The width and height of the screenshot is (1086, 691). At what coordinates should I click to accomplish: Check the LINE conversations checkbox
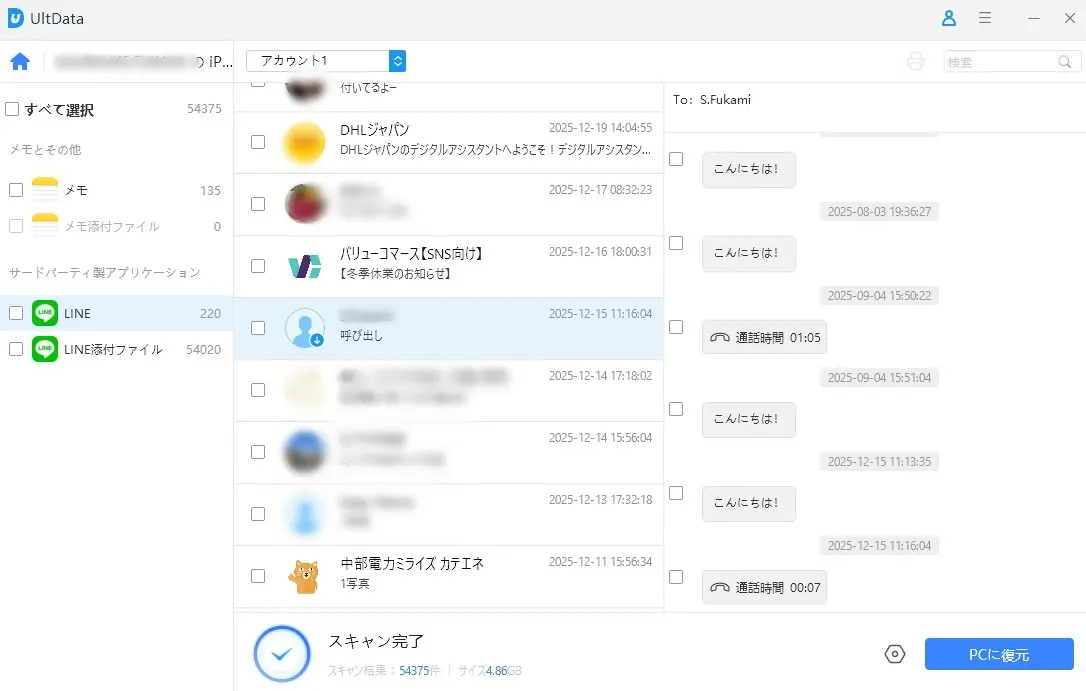pos(16,313)
